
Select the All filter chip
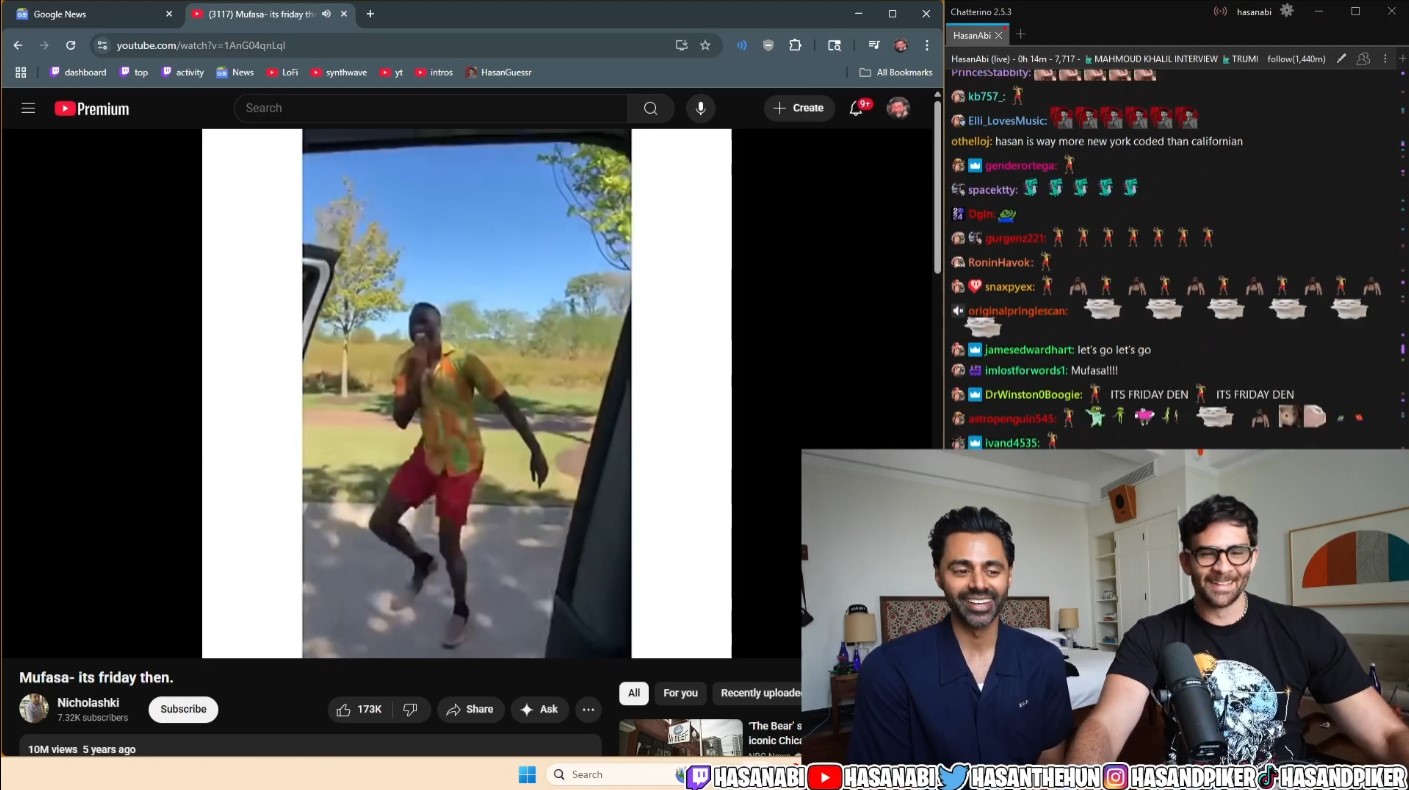coord(634,693)
